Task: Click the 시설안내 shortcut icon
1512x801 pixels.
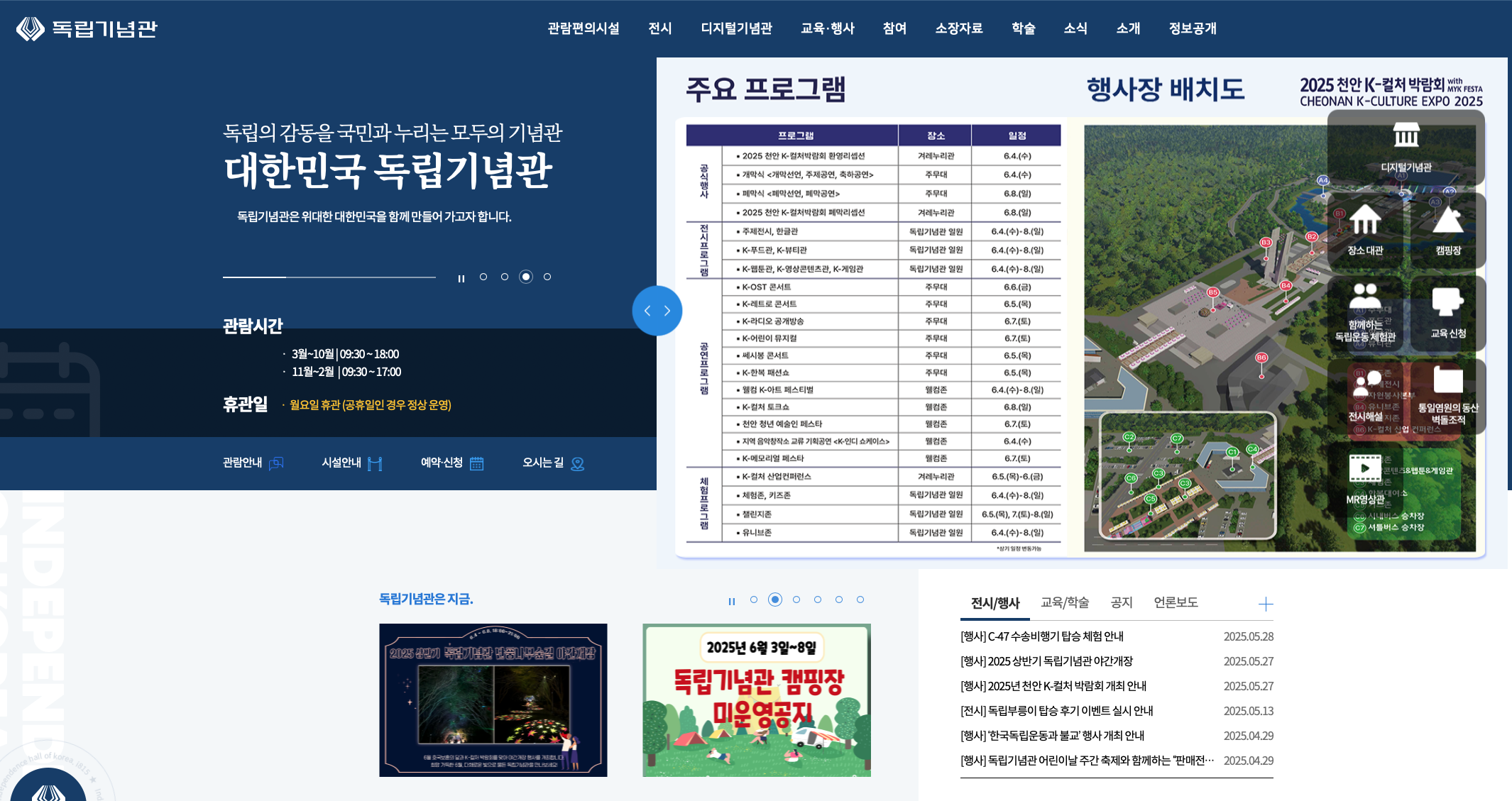Action: click(x=375, y=463)
